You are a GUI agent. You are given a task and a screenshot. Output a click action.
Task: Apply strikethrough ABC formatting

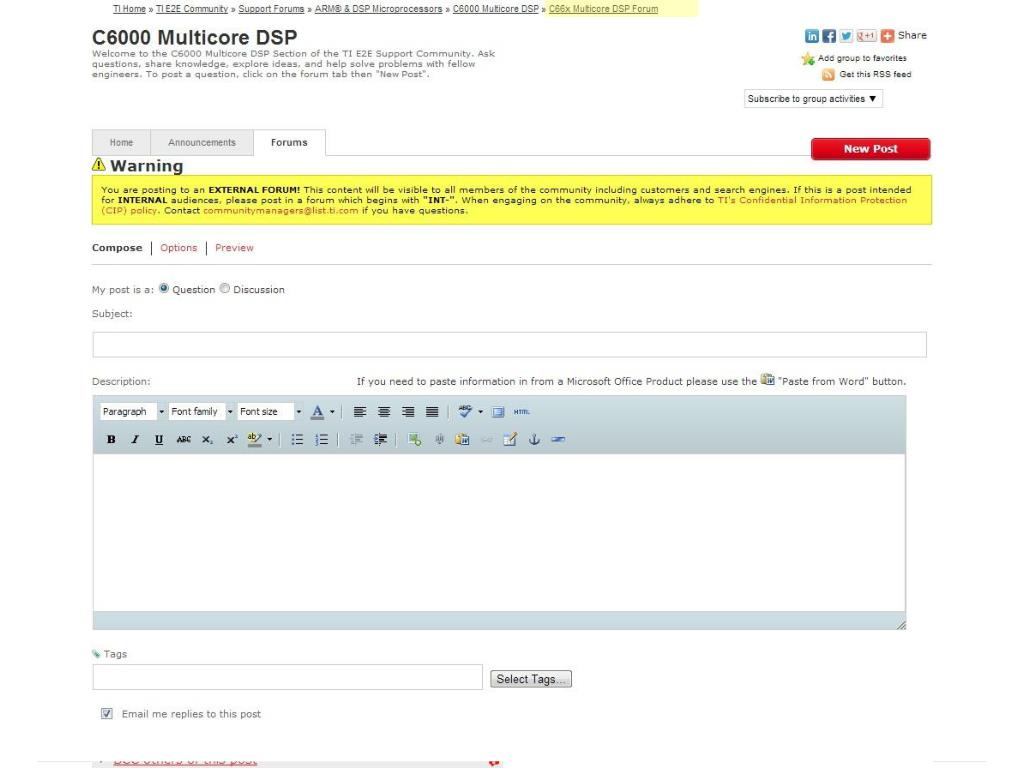[x=184, y=440]
